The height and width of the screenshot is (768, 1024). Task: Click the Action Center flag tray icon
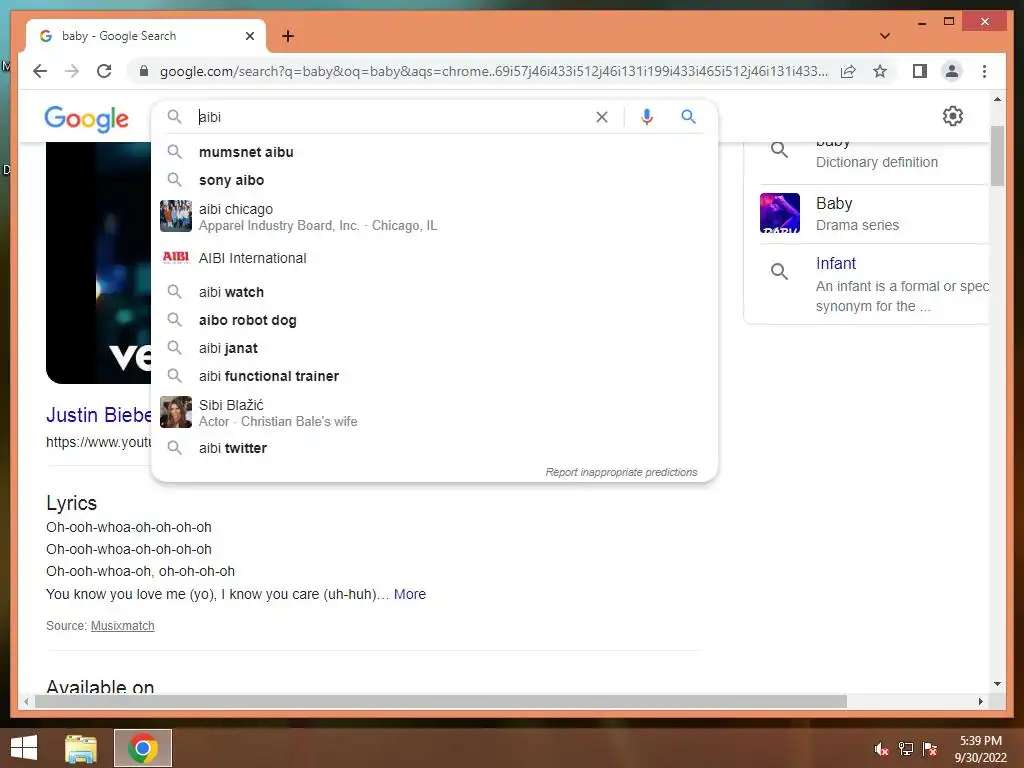point(929,749)
